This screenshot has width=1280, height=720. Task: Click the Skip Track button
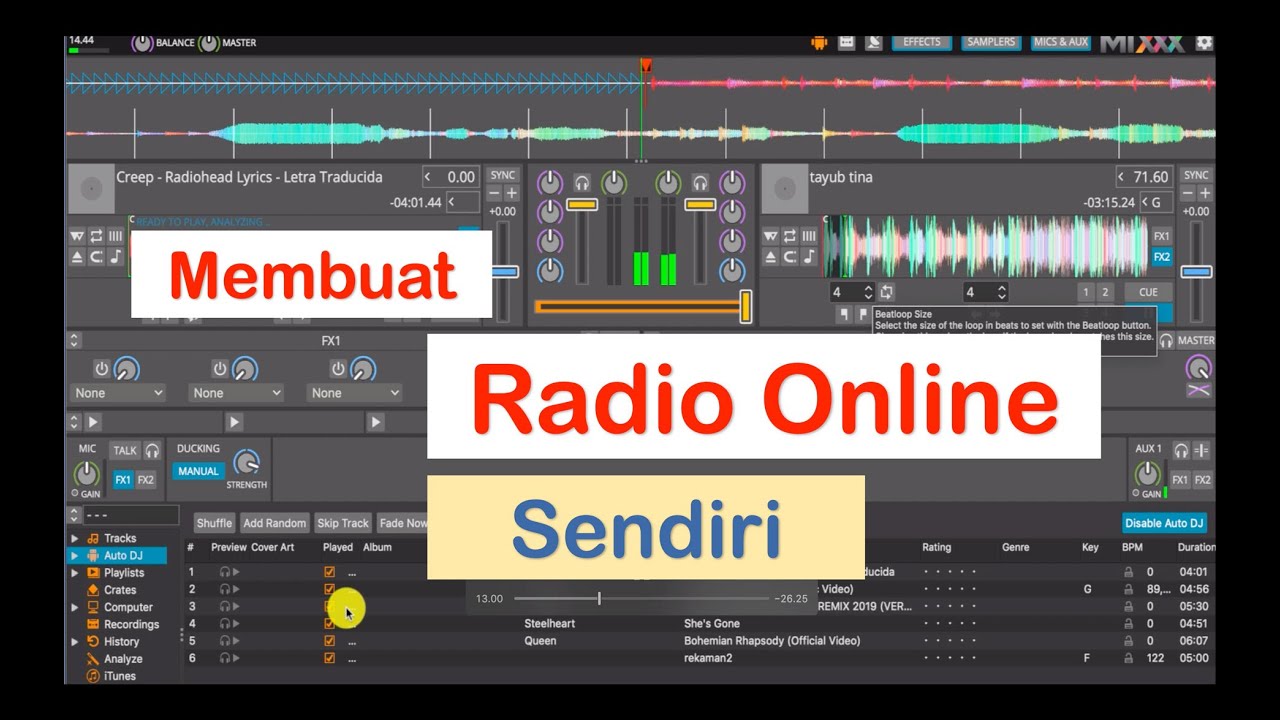coord(343,523)
